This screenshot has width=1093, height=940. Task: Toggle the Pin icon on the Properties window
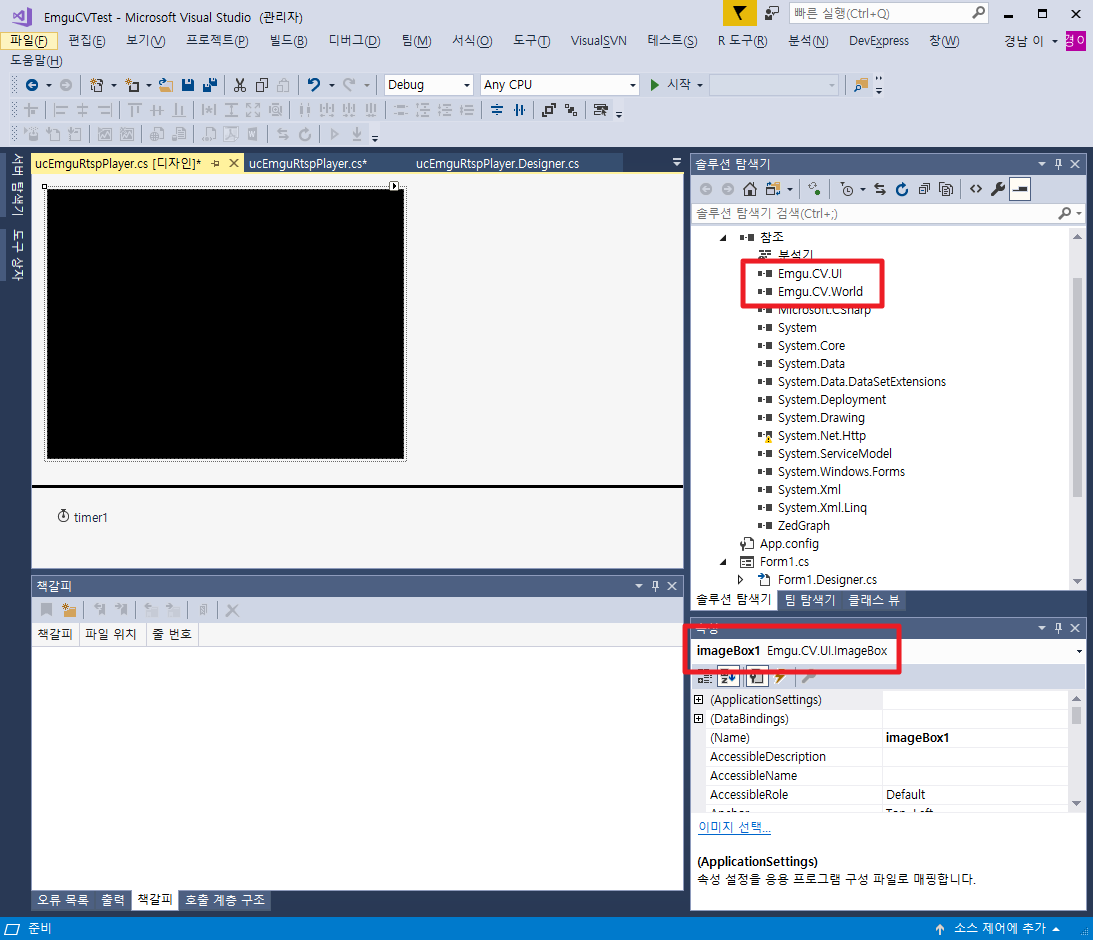1057,627
